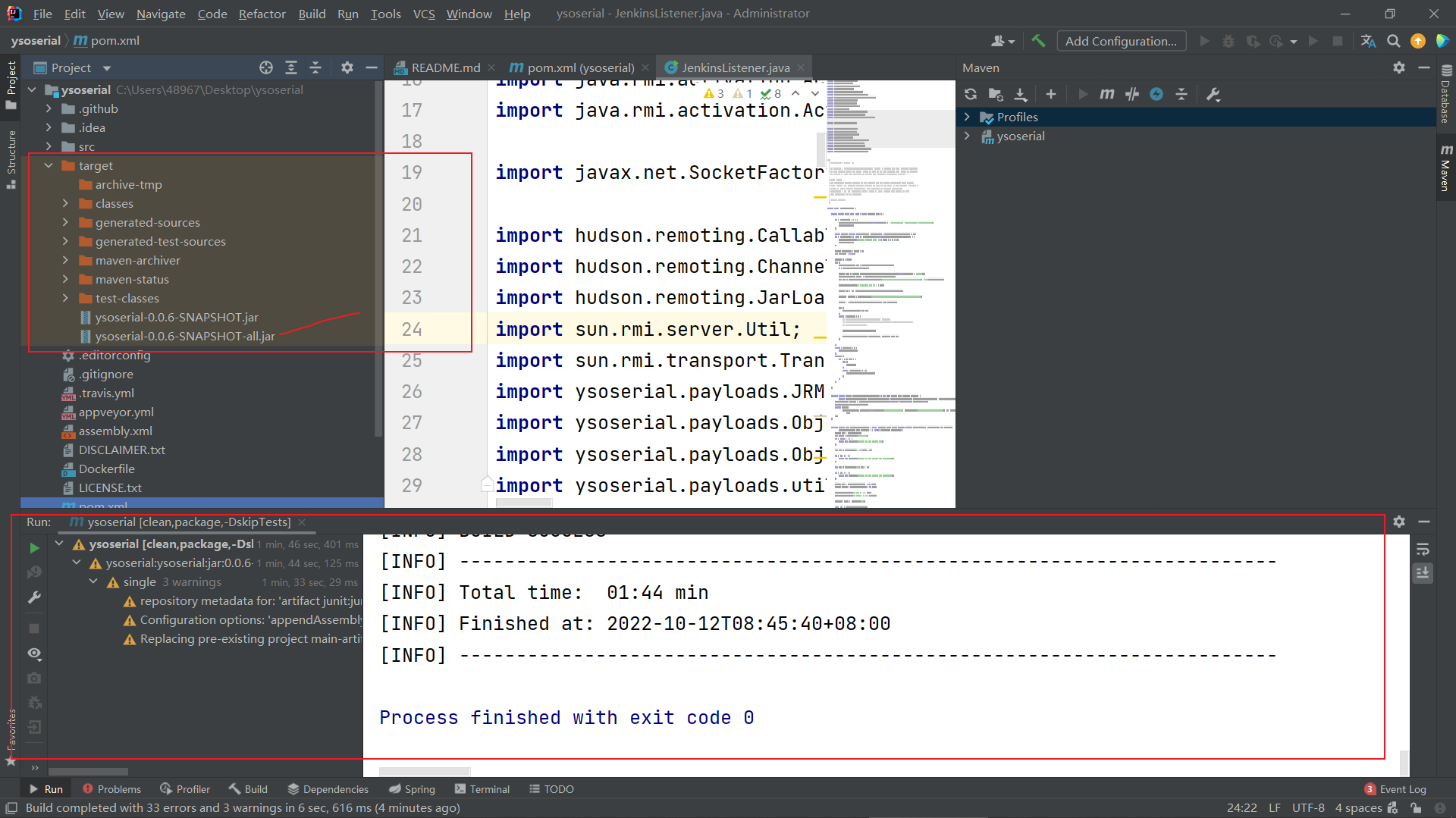Open the Refactor menu

tap(262, 14)
